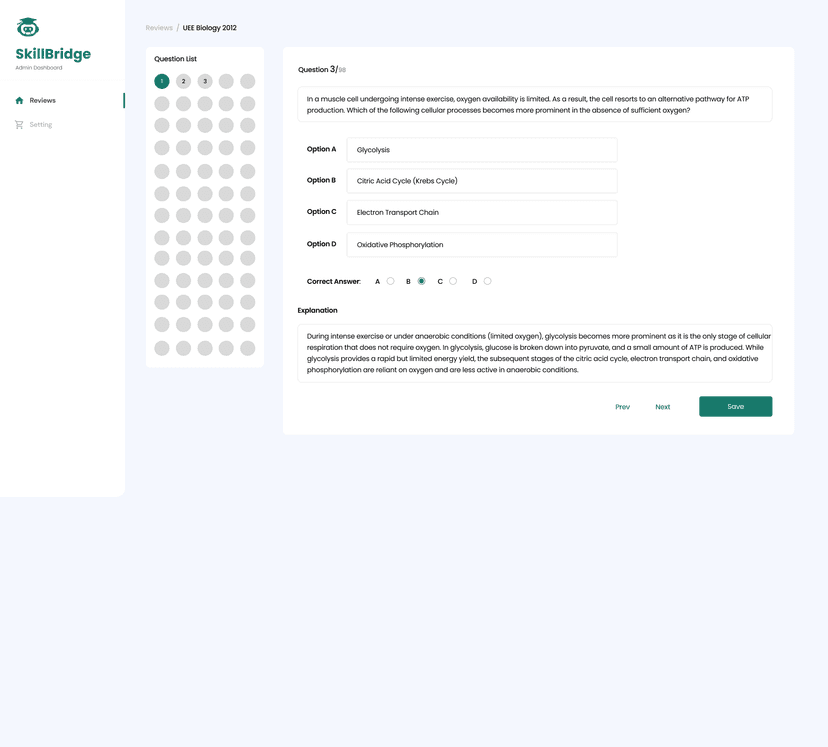The width and height of the screenshot is (828, 747).
Task: Select question 2 in Question List
Action: (x=183, y=81)
